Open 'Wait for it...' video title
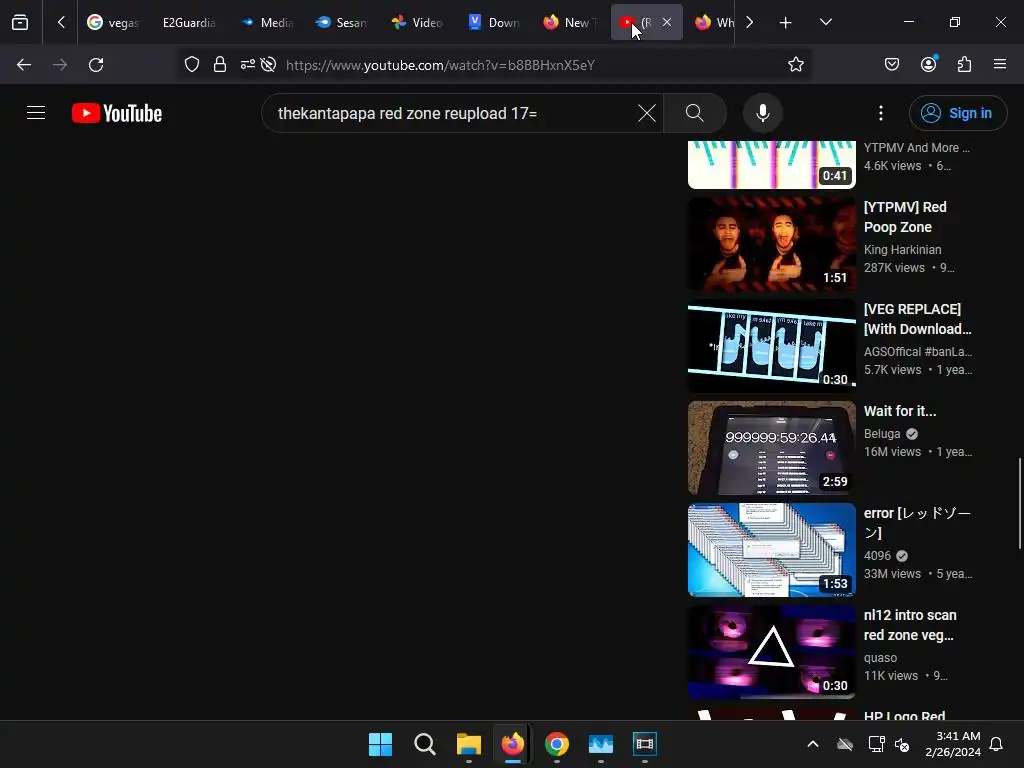Screen dimensions: 1024x768 click(900, 411)
